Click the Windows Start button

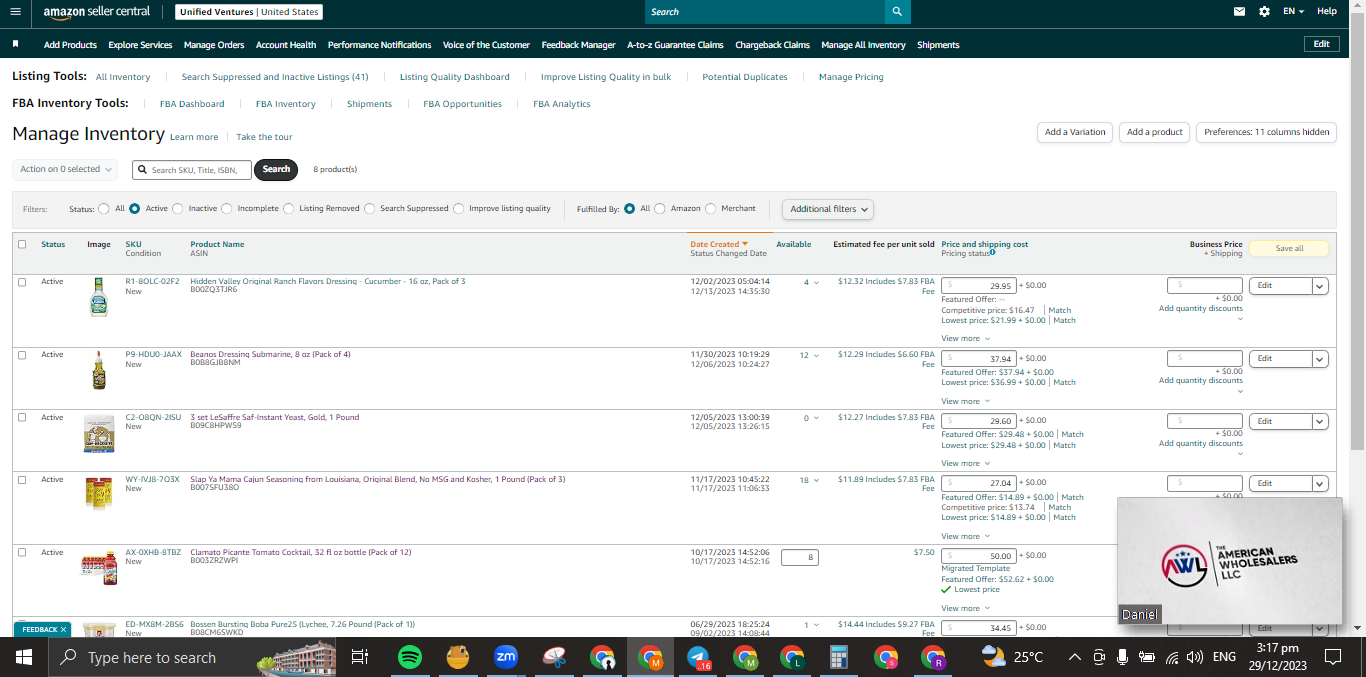point(24,657)
